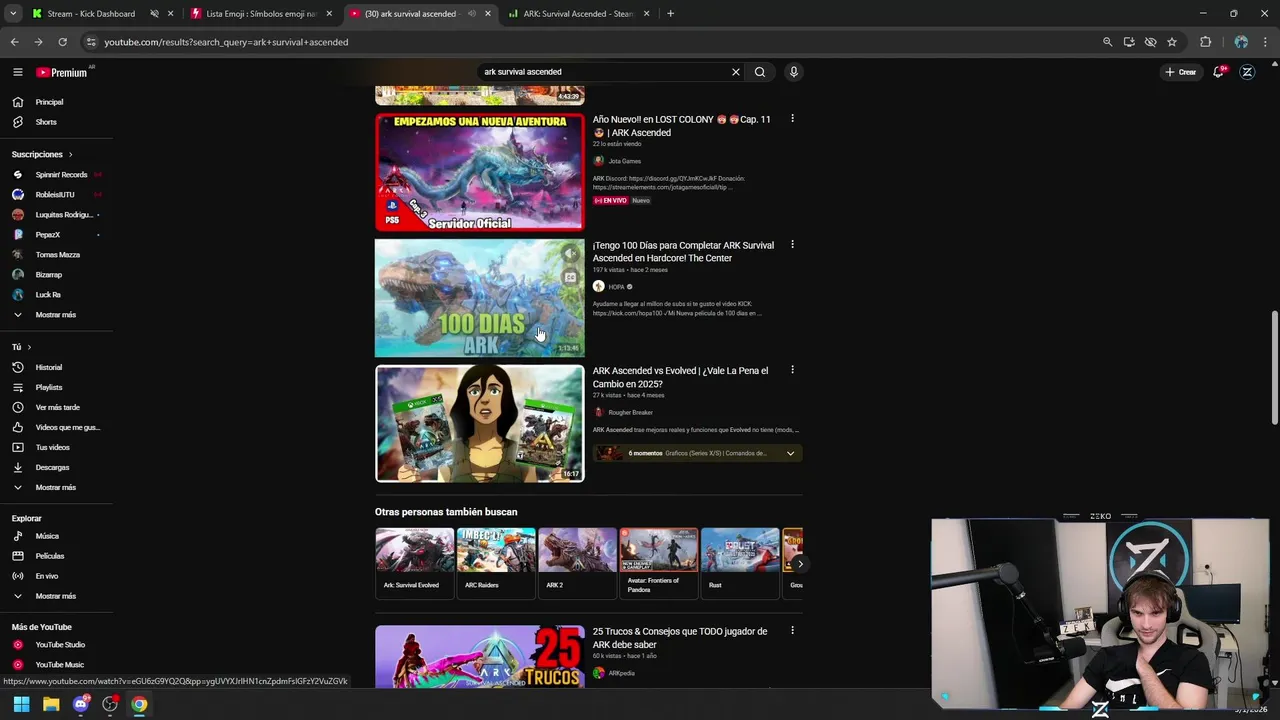Screen dimensions: 1280x720
Task: Select the Rust suggestion card
Action: 740,562
